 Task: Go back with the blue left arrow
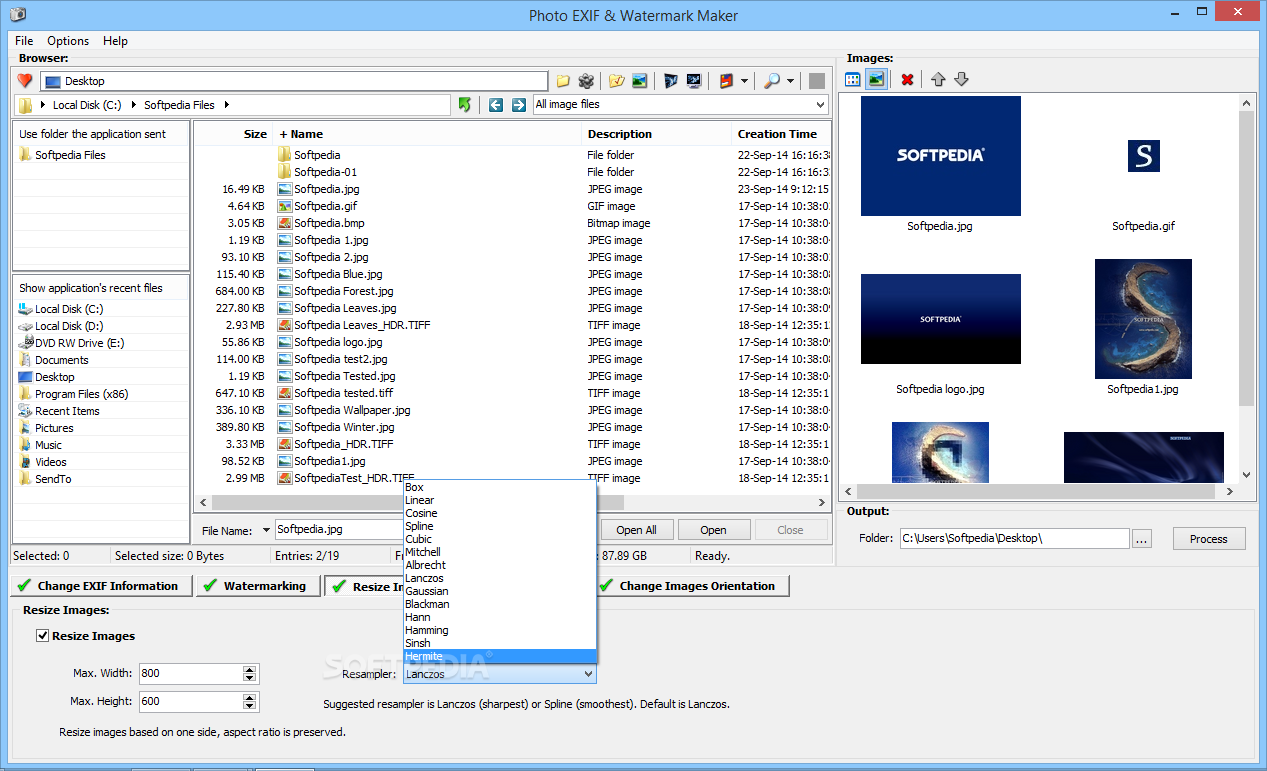[x=496, y=105]
